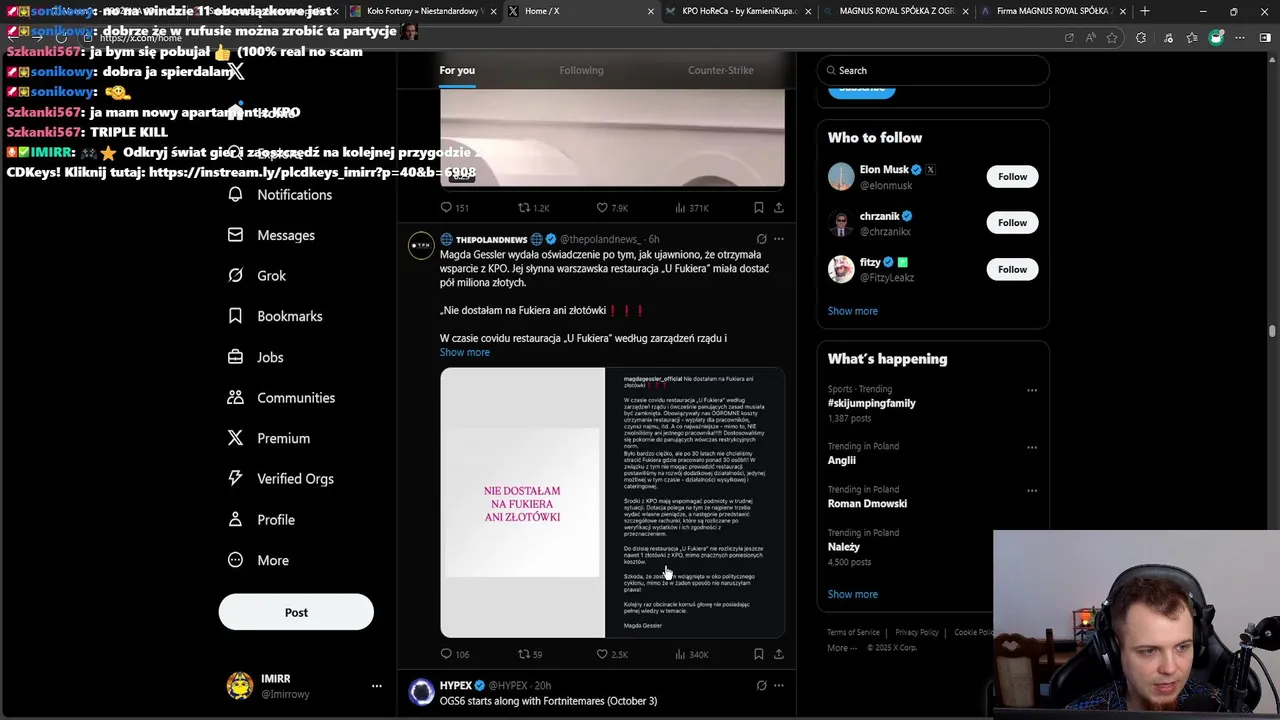This screenshot has width=1280, height=720.
Task: Reply to the video post (151)
Action: click(x=455, y=208)
